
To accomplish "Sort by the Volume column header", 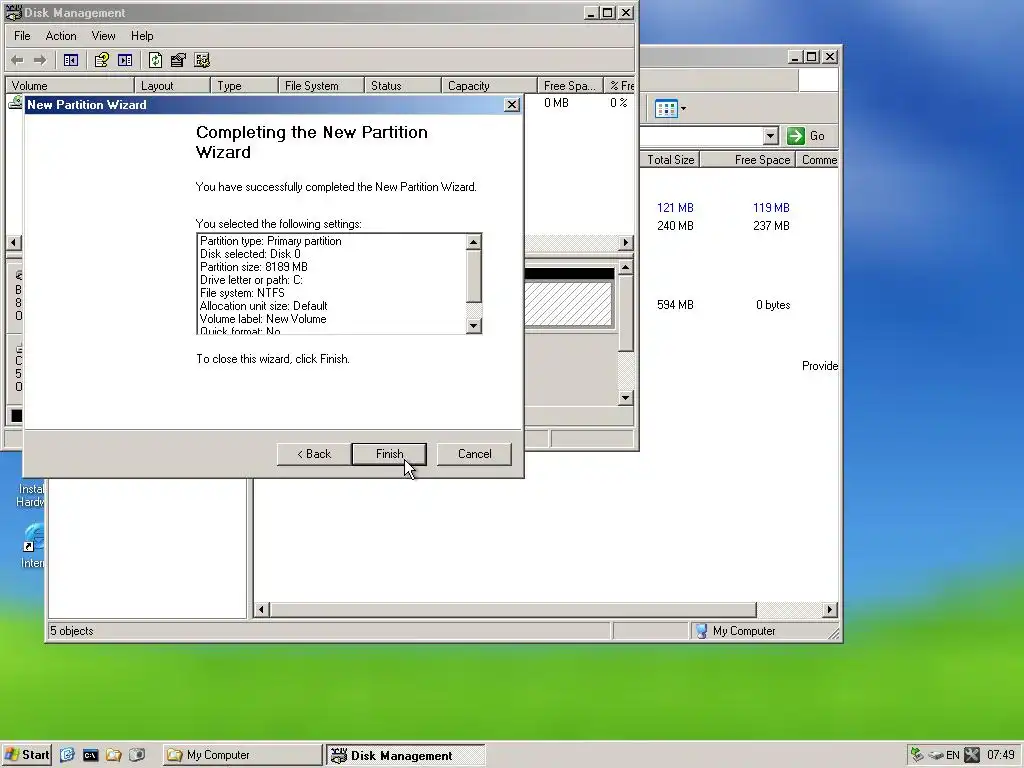I will [x=70, y=86].
